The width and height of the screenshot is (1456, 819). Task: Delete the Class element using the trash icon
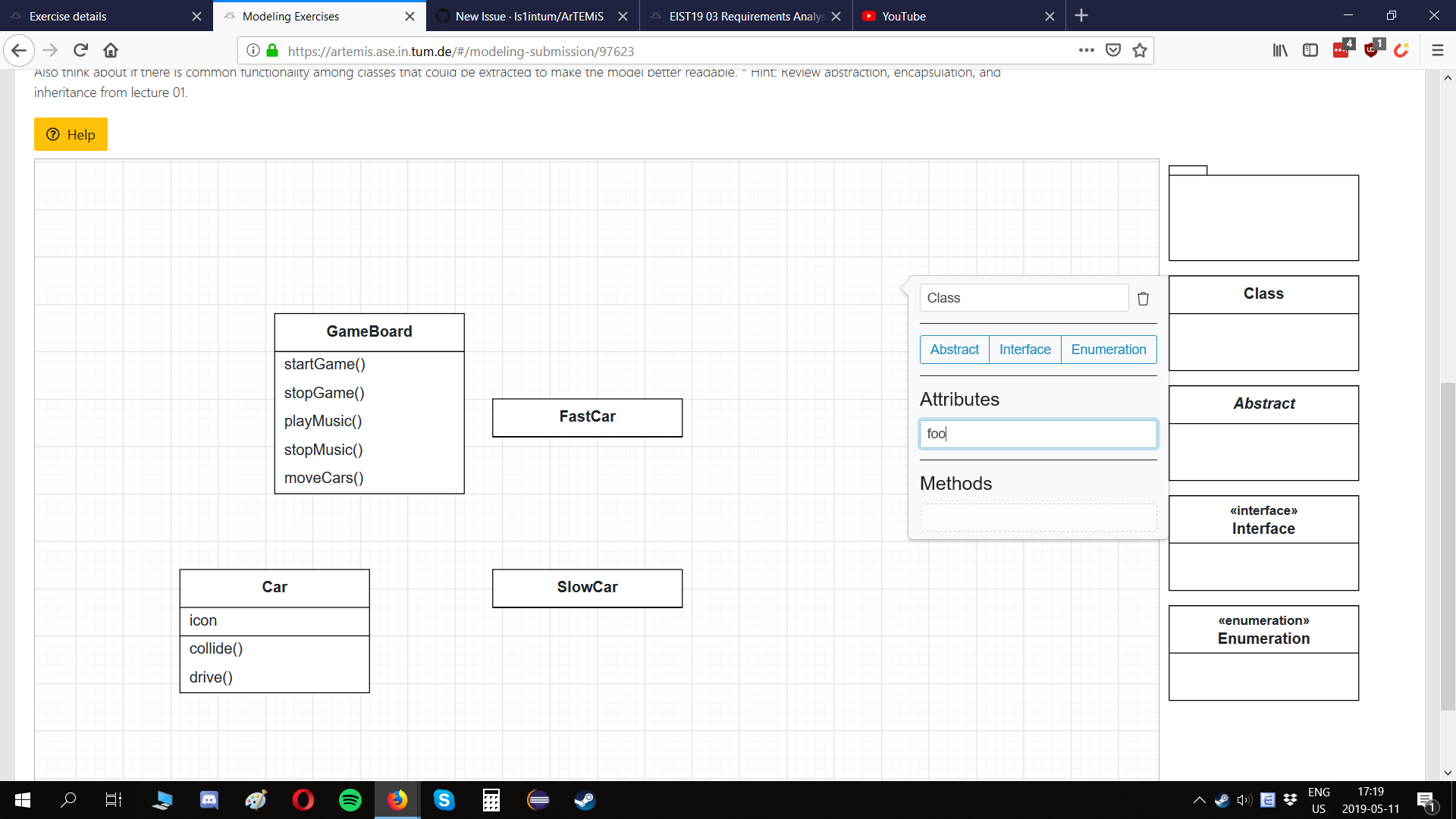pos(1143,298)
